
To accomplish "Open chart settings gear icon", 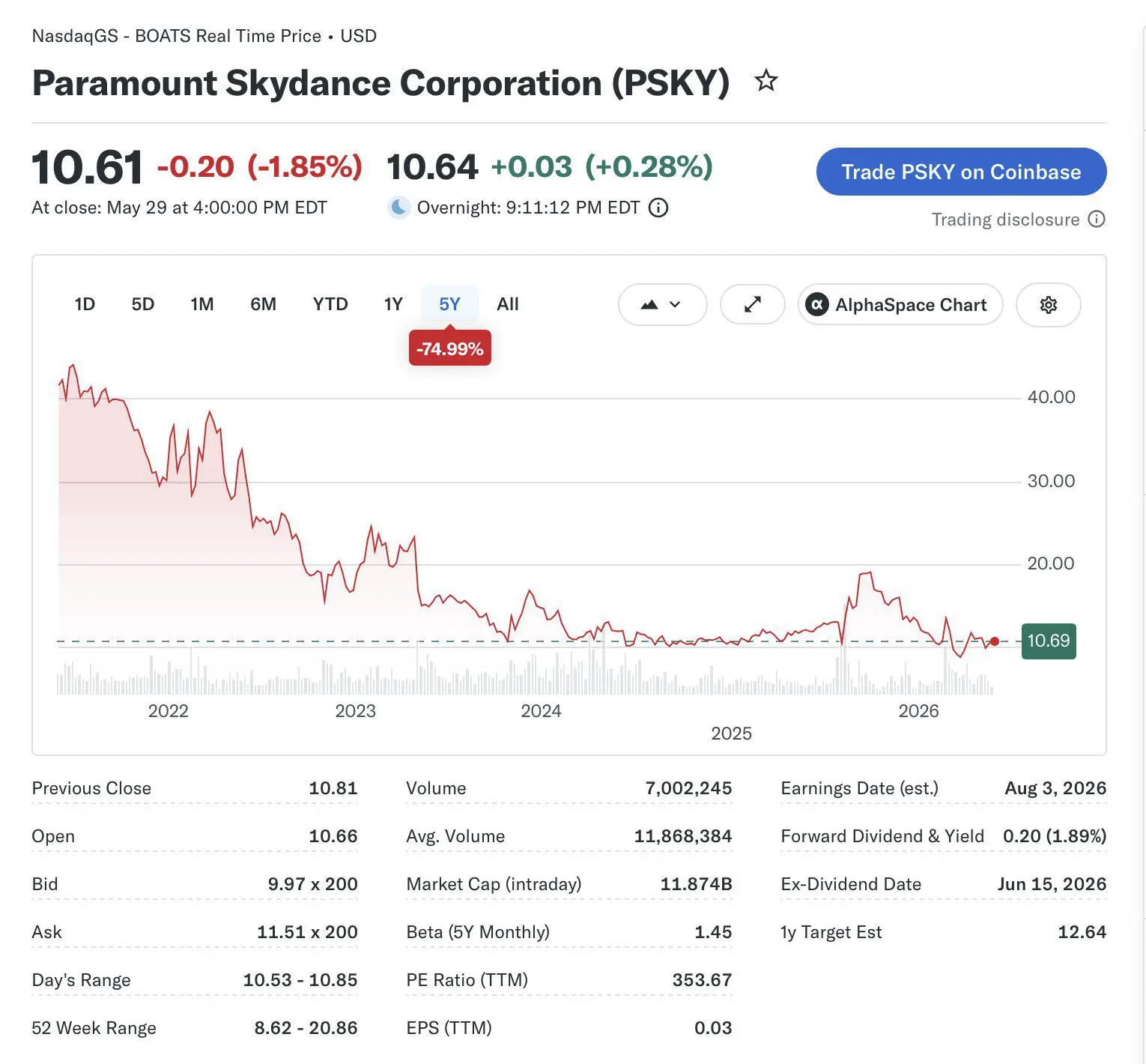I will tap(1049, 305).
